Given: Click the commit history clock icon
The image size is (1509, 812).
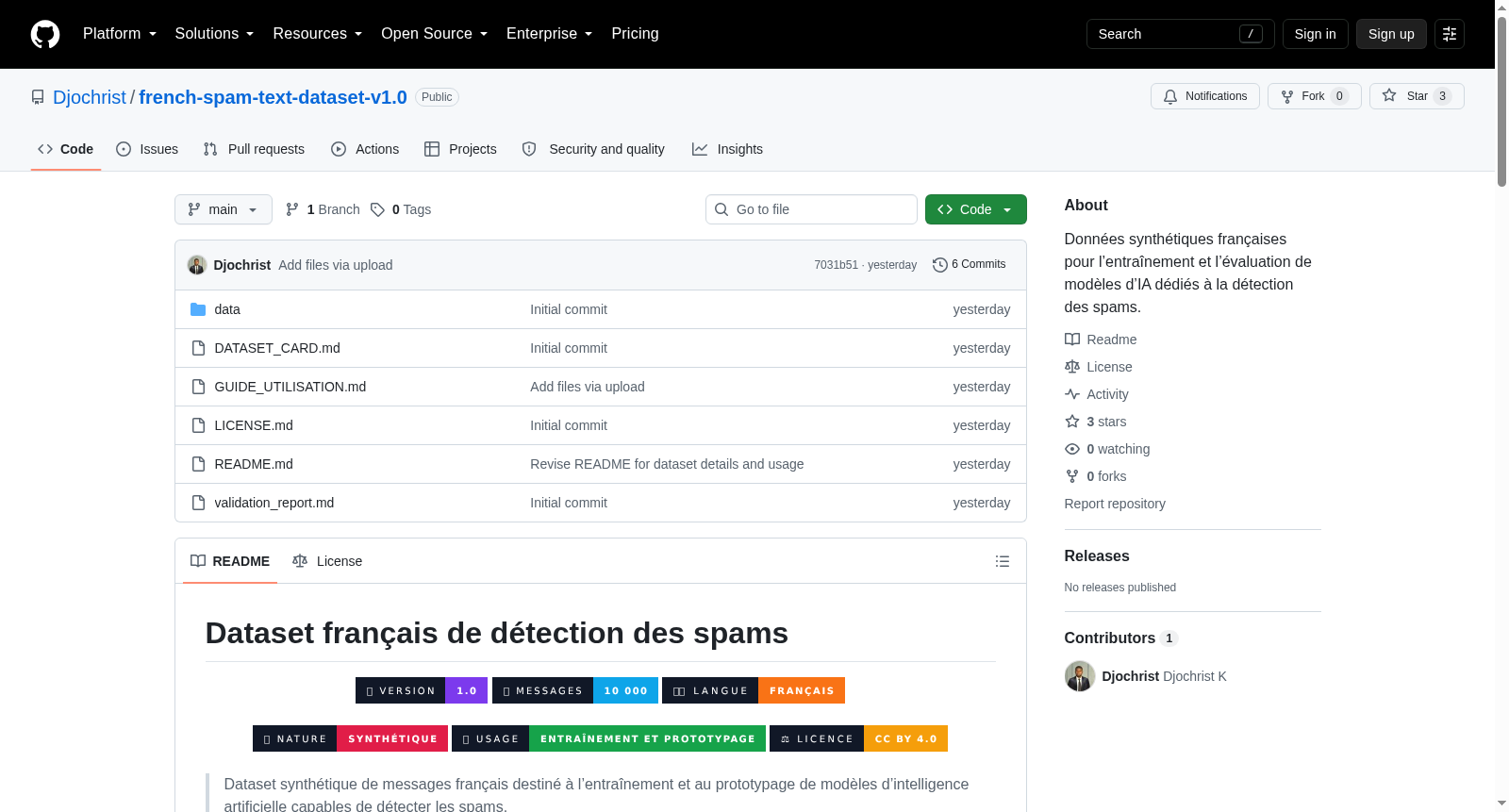Looking at the screenshot, I should (939, 265).
